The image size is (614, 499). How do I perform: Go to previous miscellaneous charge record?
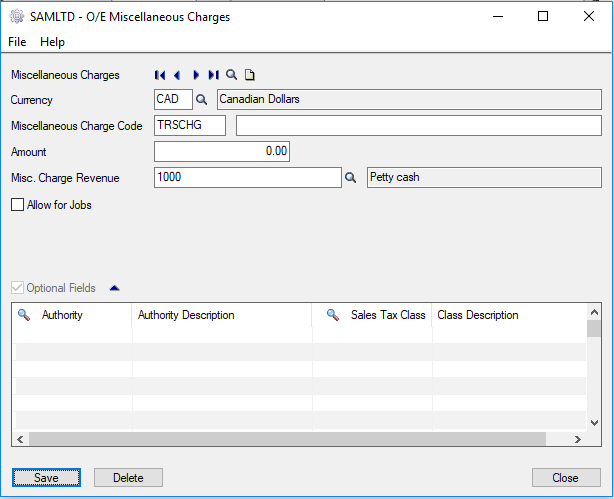177,75
